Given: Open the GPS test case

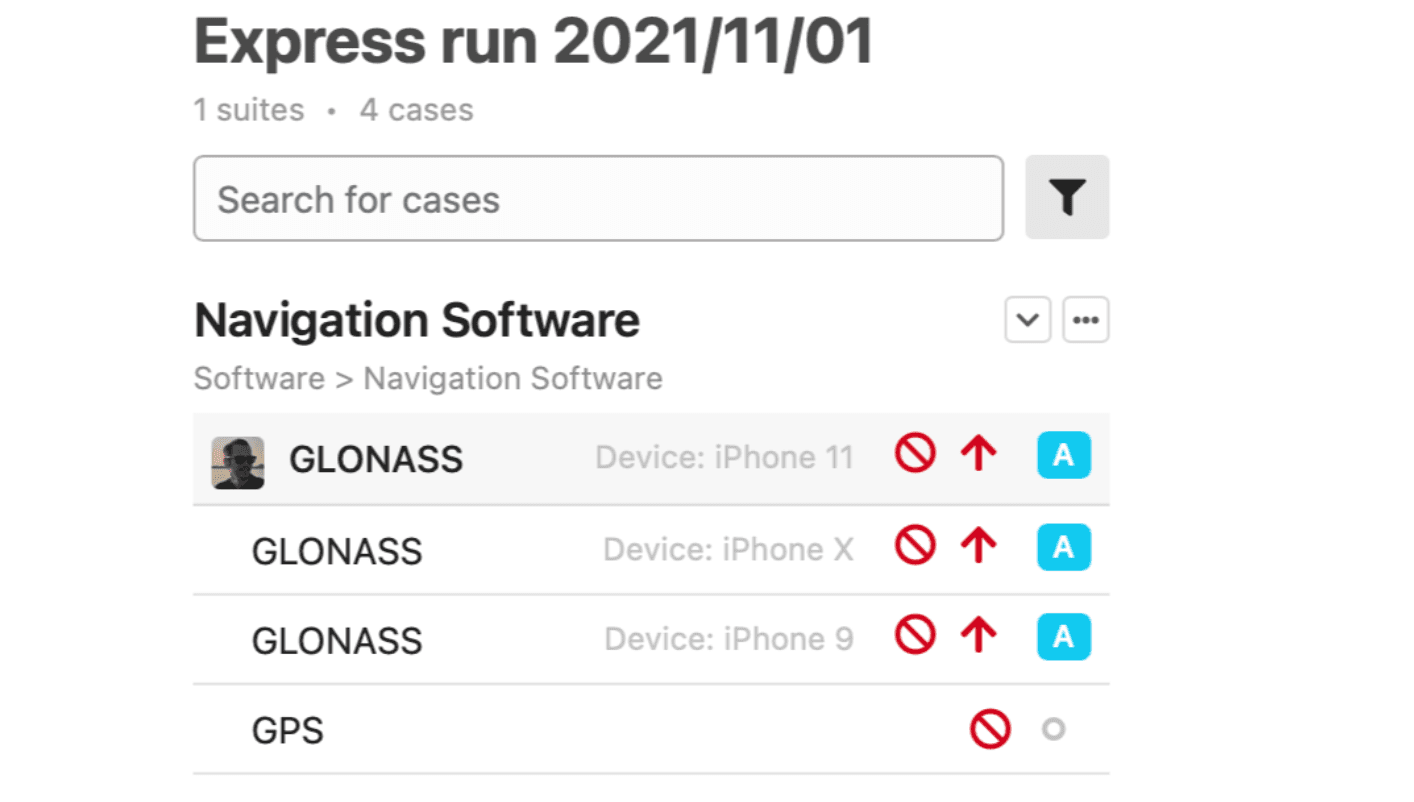Looking at the screenshot, I should [x=651, y=729].
